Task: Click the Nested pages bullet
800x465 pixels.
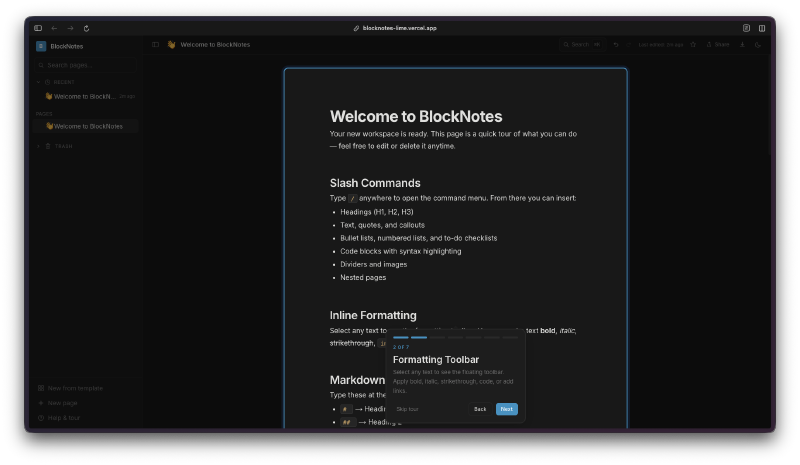Action: 363,278
